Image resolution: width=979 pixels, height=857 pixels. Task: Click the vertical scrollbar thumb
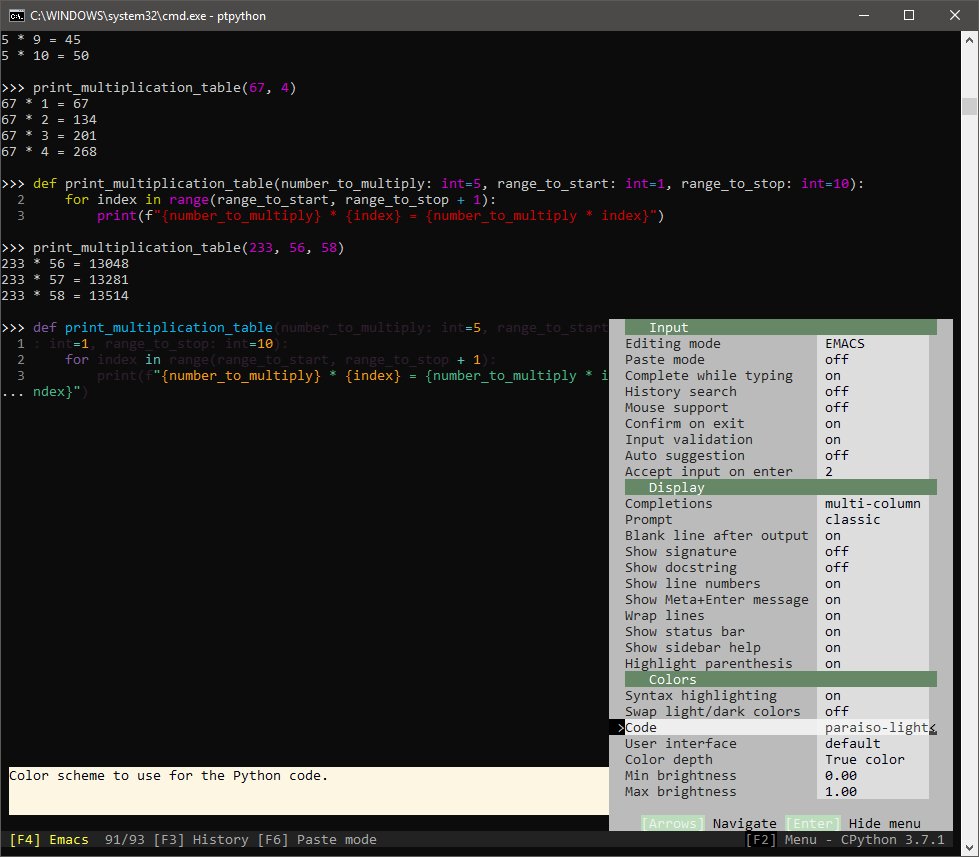point(969,106)
